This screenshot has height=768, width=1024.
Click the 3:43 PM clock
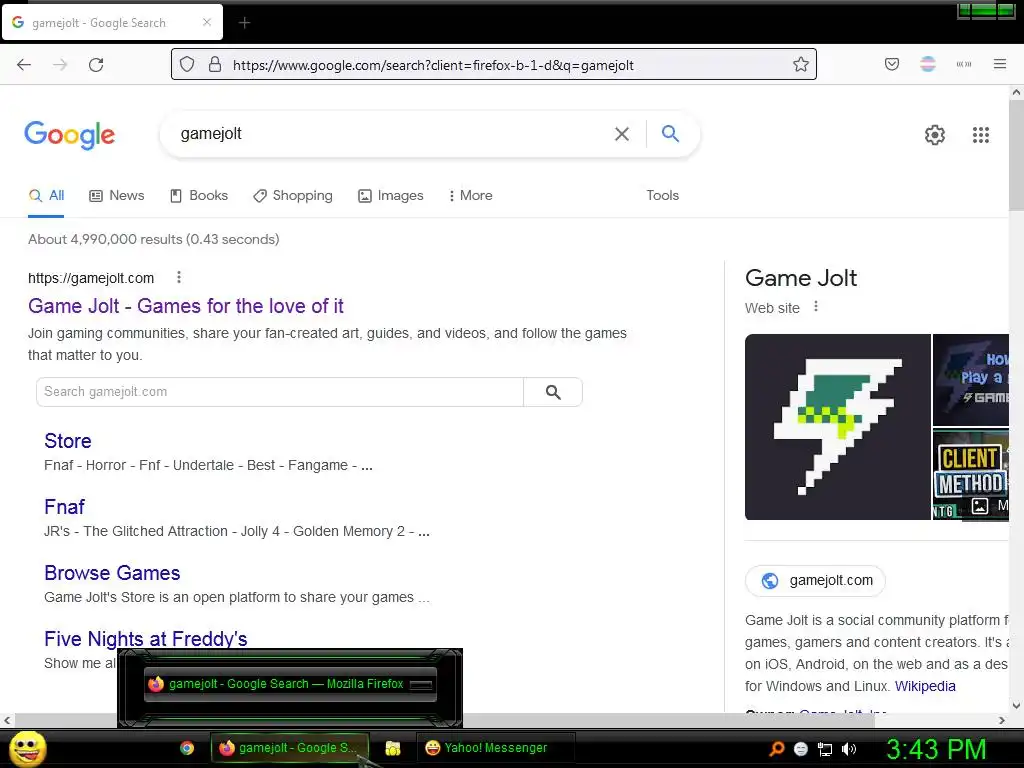(936, 749)
